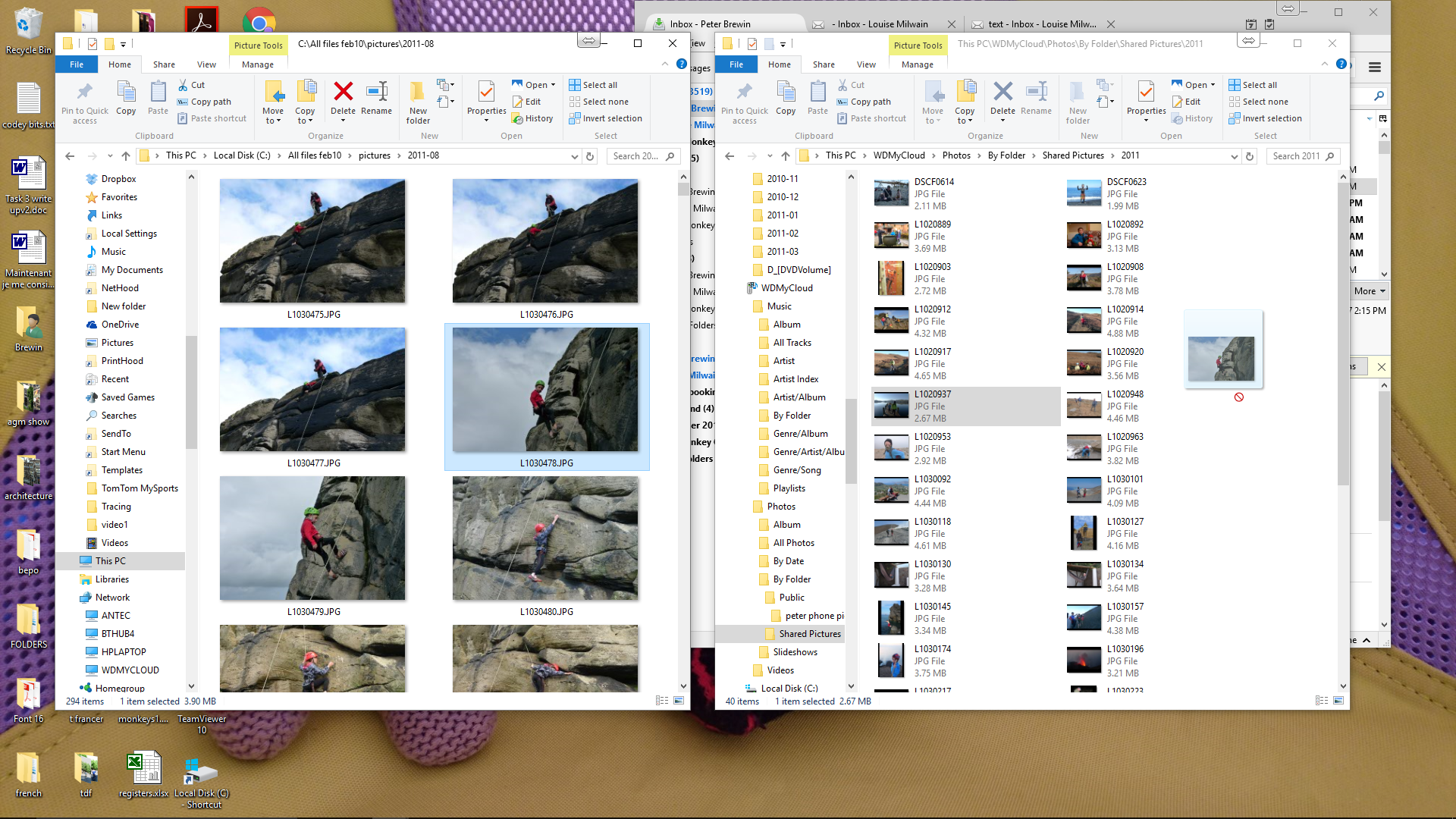The width and height of the screenshot is (1456, 819).
Task: Click New folder icon in left ribbon
Action: point(418,93)
